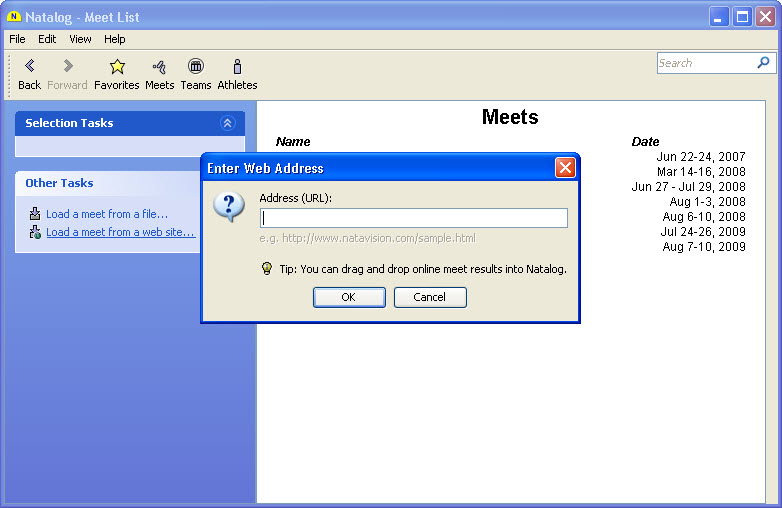Click the Other Tasks panel header
782x508 pixels.
(x=60, y=183)
